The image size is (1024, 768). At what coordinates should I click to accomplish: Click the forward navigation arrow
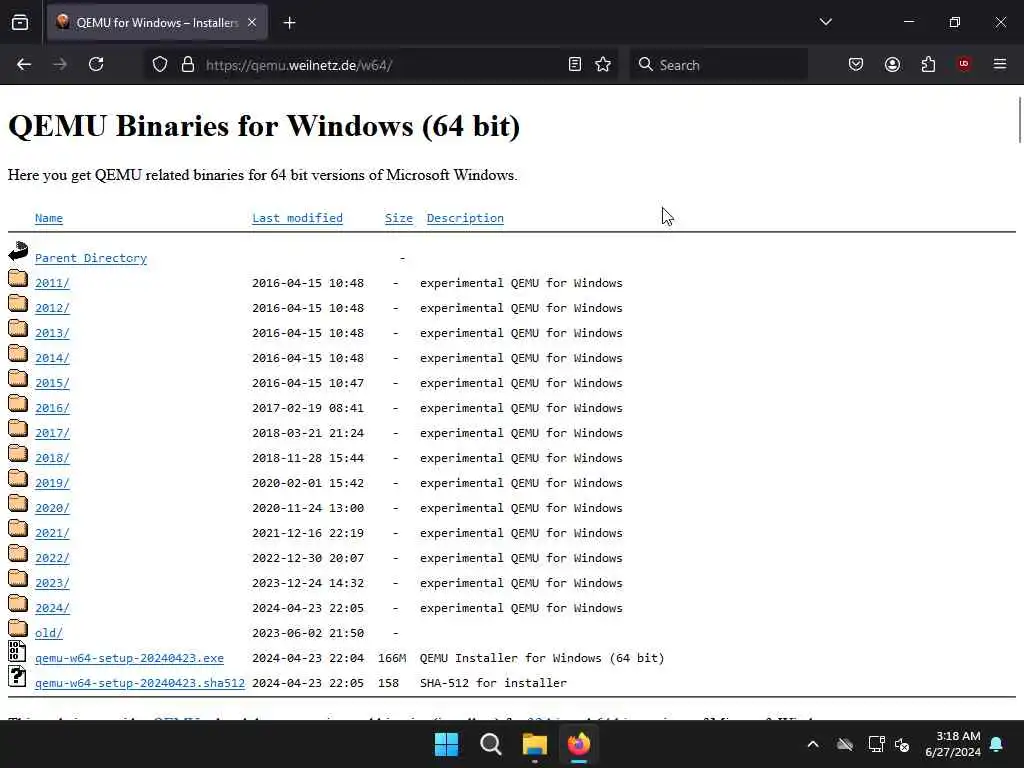click(59, 64)
